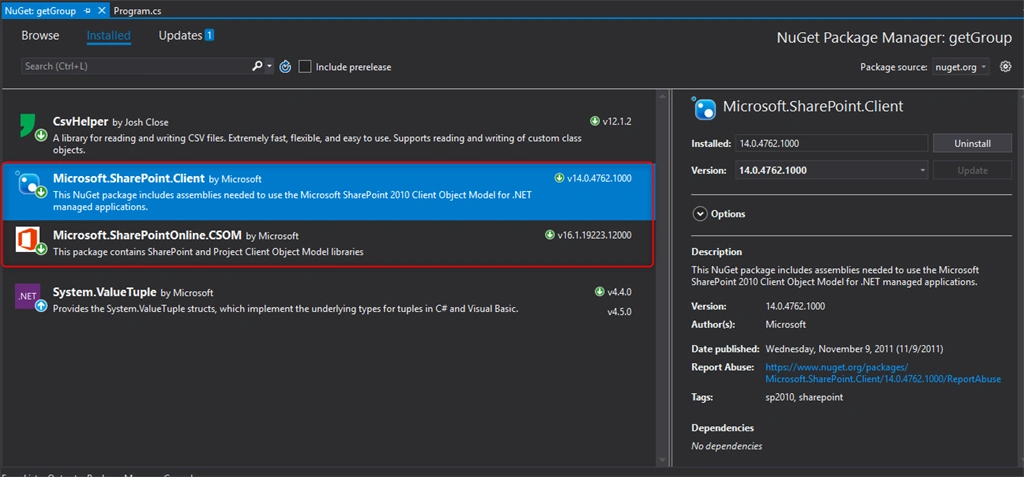The width and height of the screenshot is (1024, 477).
Task: Click the SharePoint icon in details header
Action: (705, 107)
